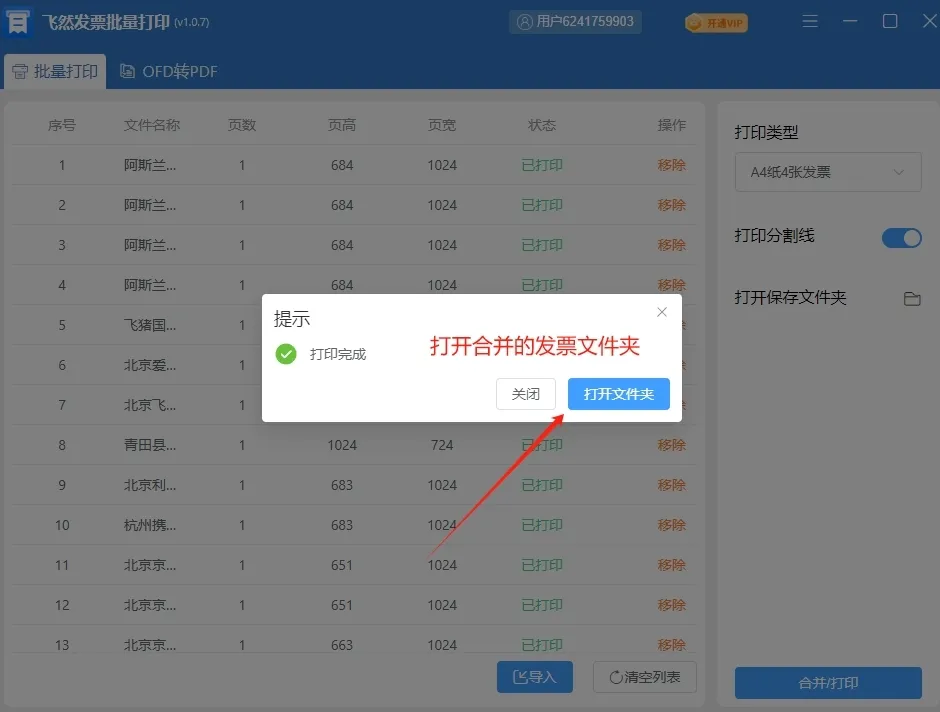Remove row 3 with 移除

(671, 245)
